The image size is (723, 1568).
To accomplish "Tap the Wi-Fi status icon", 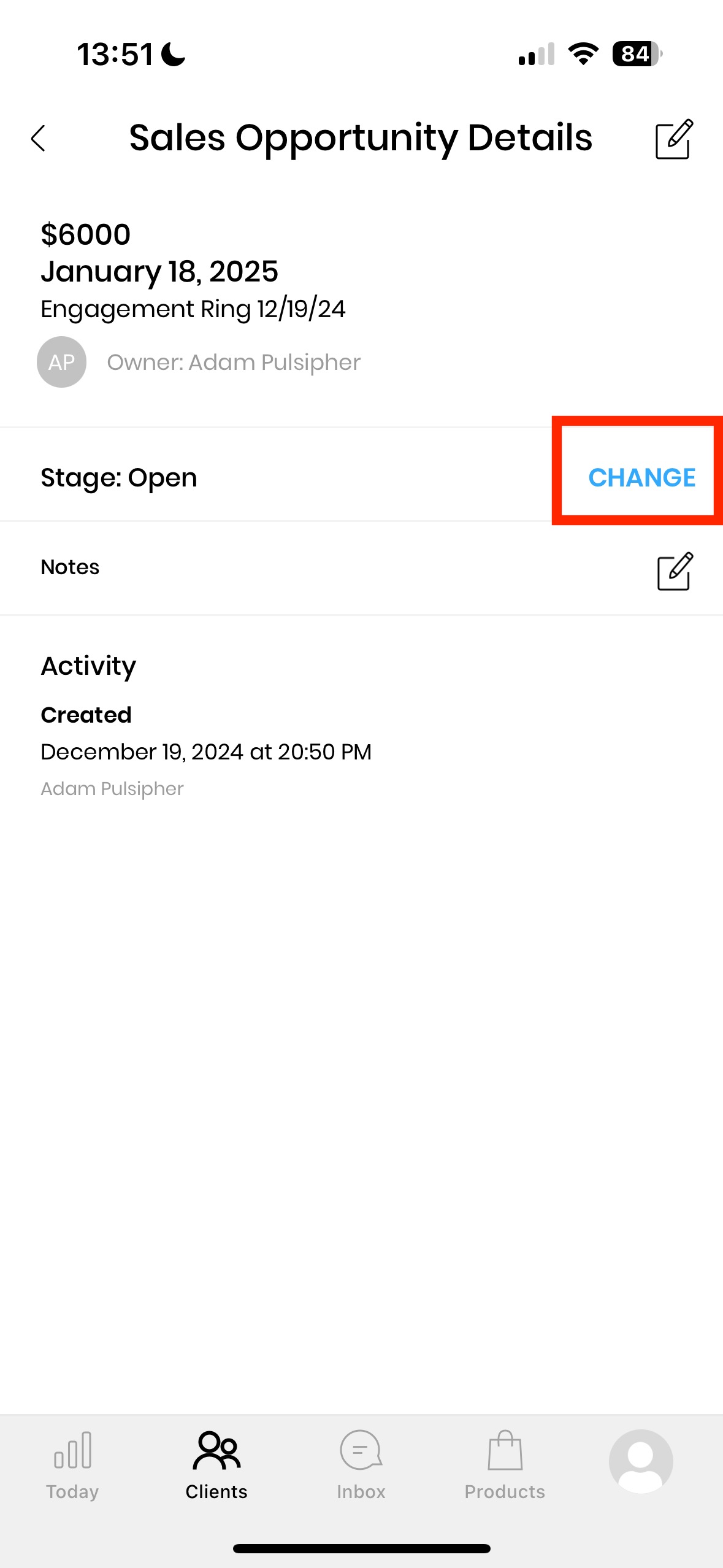I will point(583,54).
